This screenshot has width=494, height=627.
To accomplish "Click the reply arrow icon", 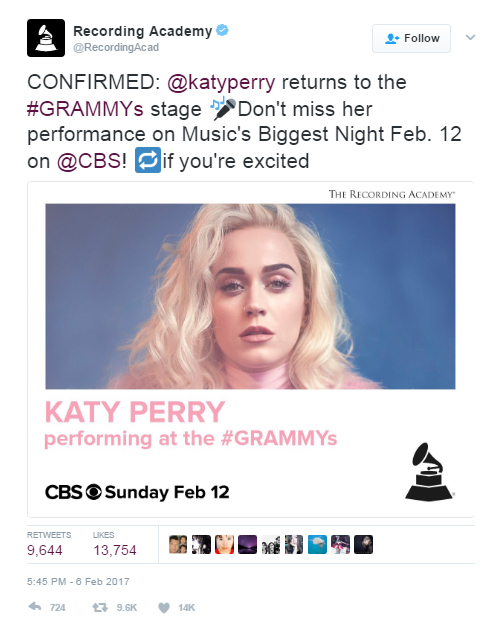I will 35,607.
